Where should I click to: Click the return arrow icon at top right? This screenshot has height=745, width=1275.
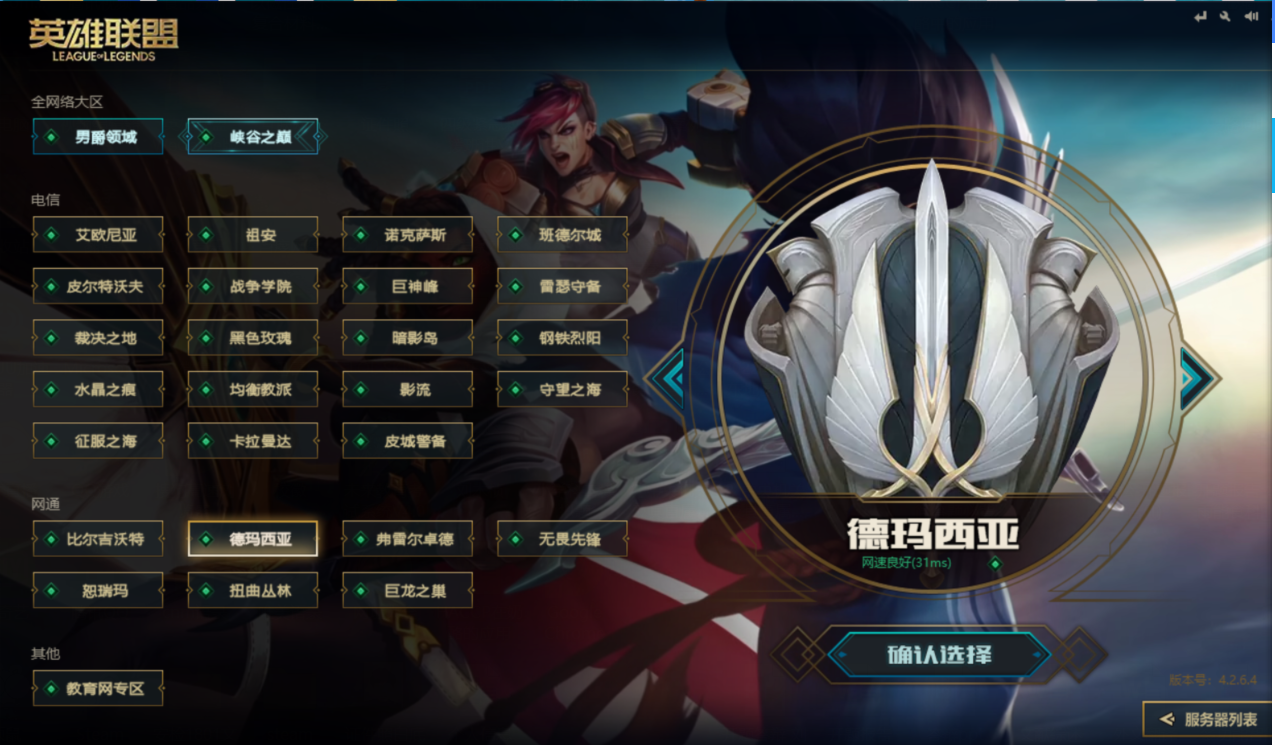[1200, 17]
